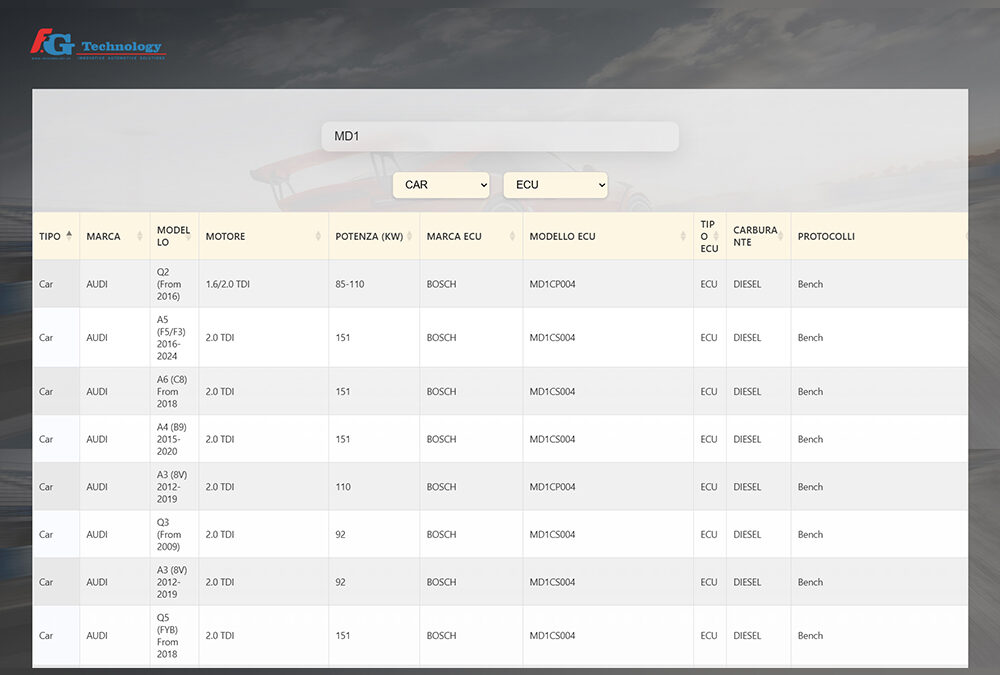Click the A5 (F5/F3) 2016-2024 model cell
The image size is (1000, 675).
(171, 337)
